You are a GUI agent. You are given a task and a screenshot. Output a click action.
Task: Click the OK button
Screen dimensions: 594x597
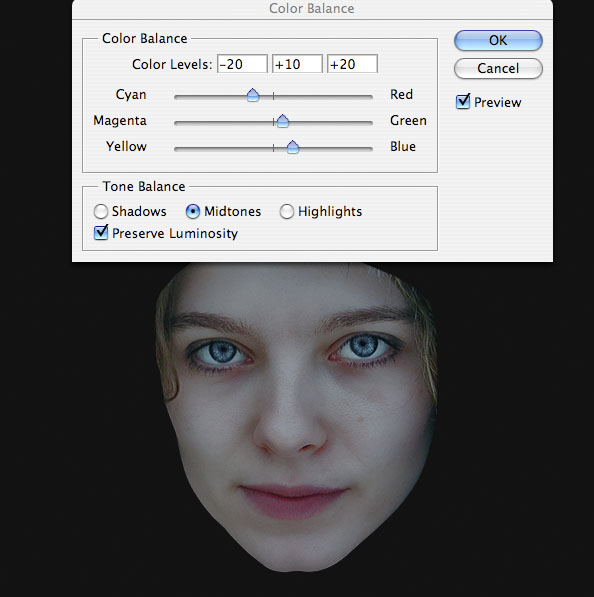pos(498,40)
